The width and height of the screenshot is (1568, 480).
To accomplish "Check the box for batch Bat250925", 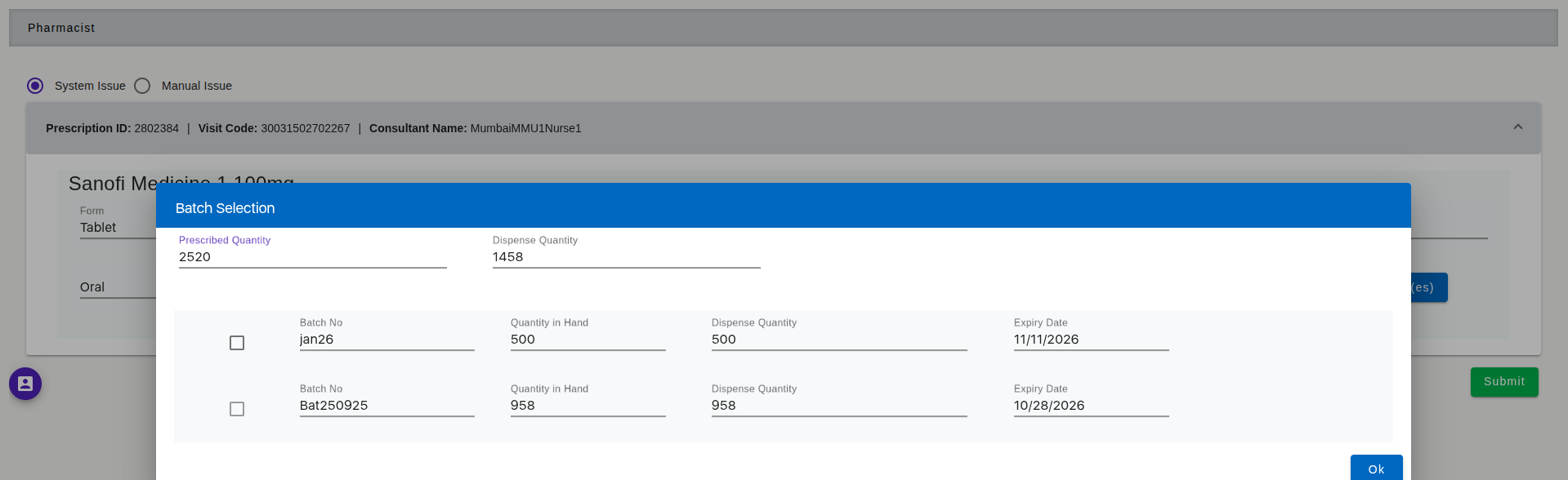I will click(x=237, y=409).
